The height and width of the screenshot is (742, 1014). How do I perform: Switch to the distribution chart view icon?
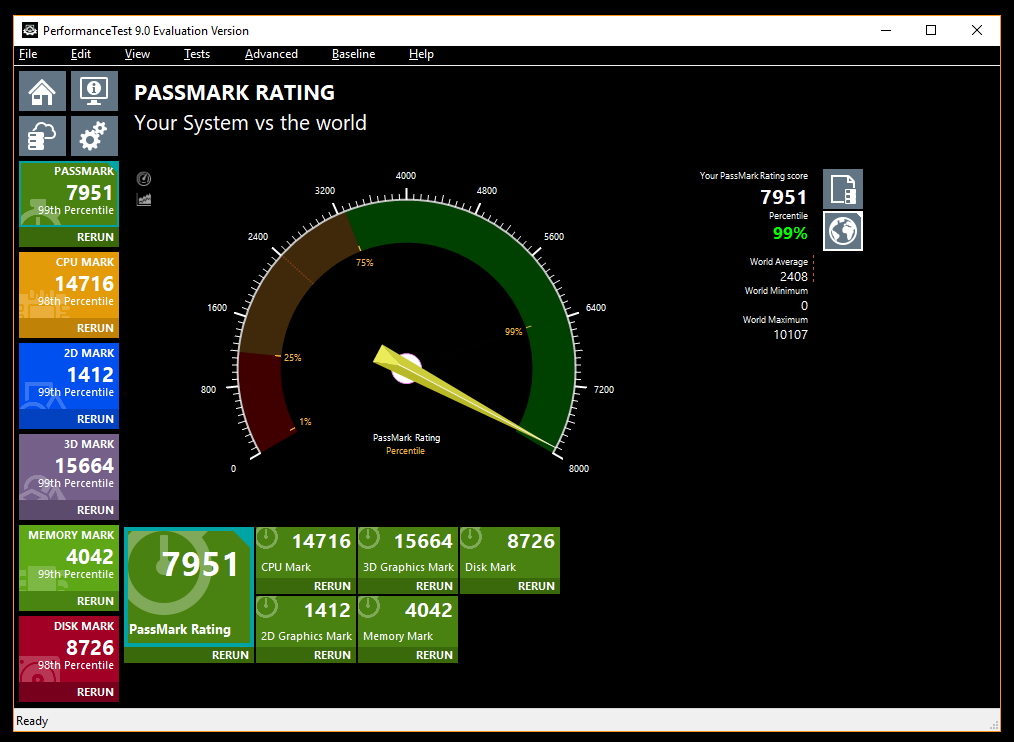tap(144, 199)
